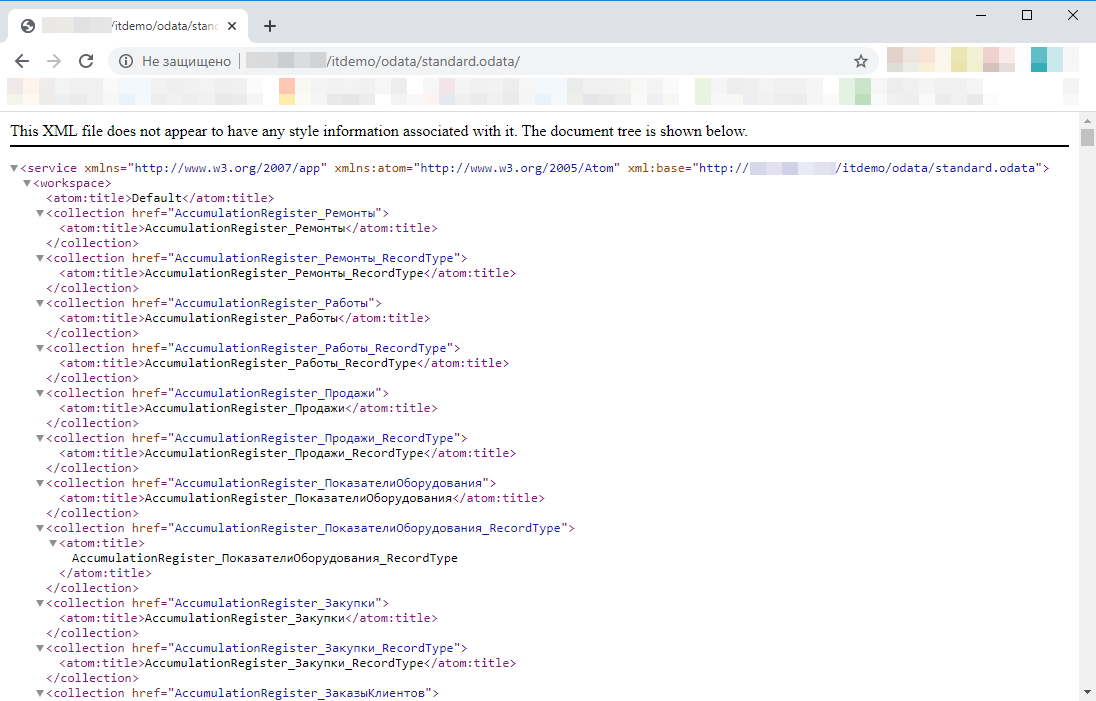Click the Forward arrow button
The width and height of the screenshot is (1096, 701).
[54, 61]
